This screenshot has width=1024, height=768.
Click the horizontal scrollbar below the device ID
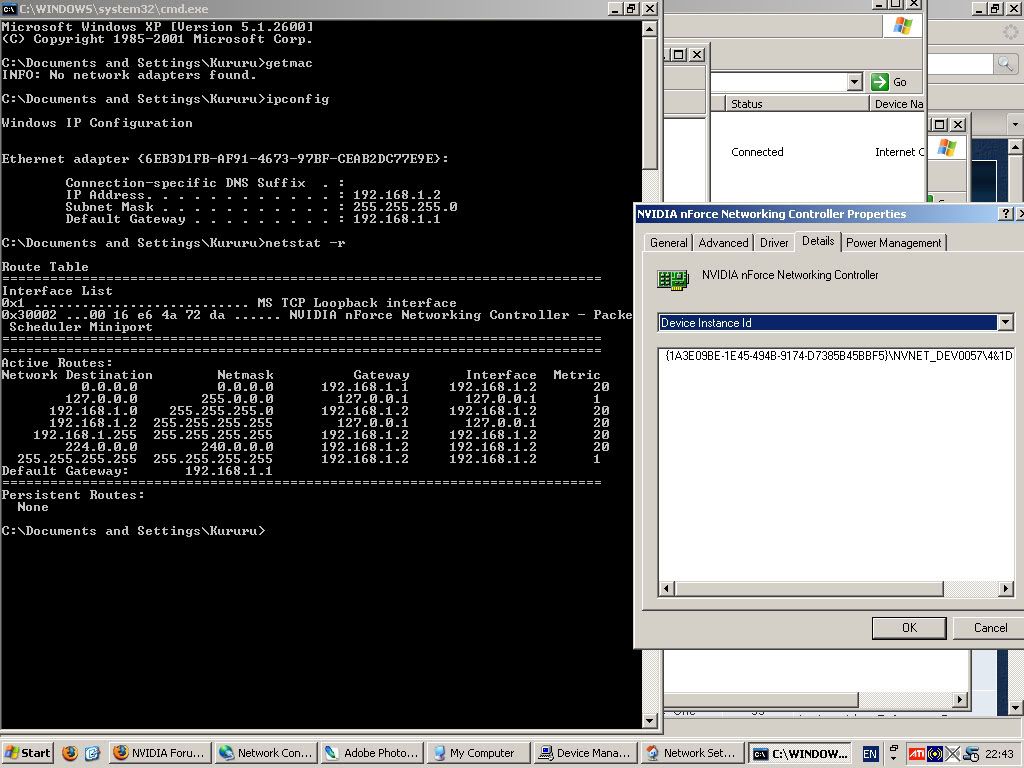pos(835,589)
